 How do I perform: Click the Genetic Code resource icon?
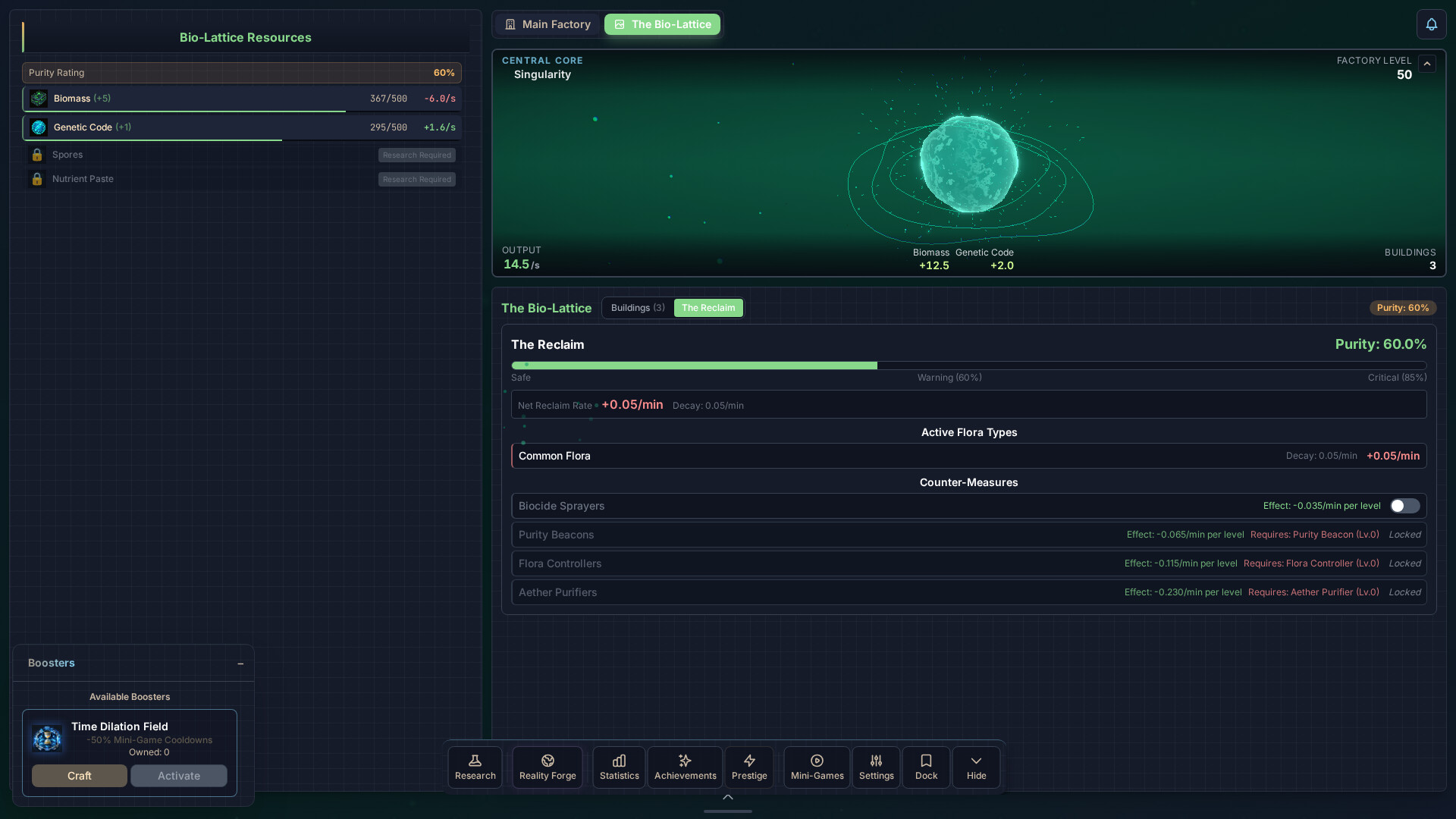39,127
